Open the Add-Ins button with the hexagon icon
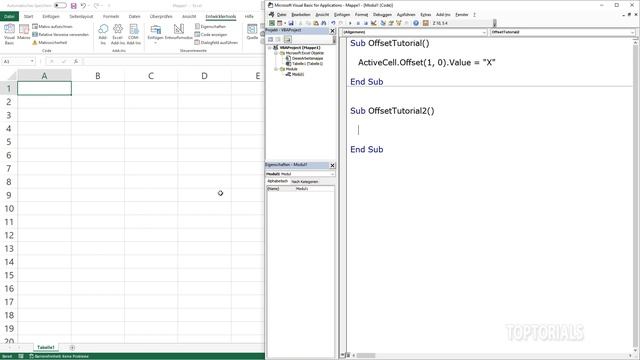This screenshot has width=640, height=360. tap(103, 34)
